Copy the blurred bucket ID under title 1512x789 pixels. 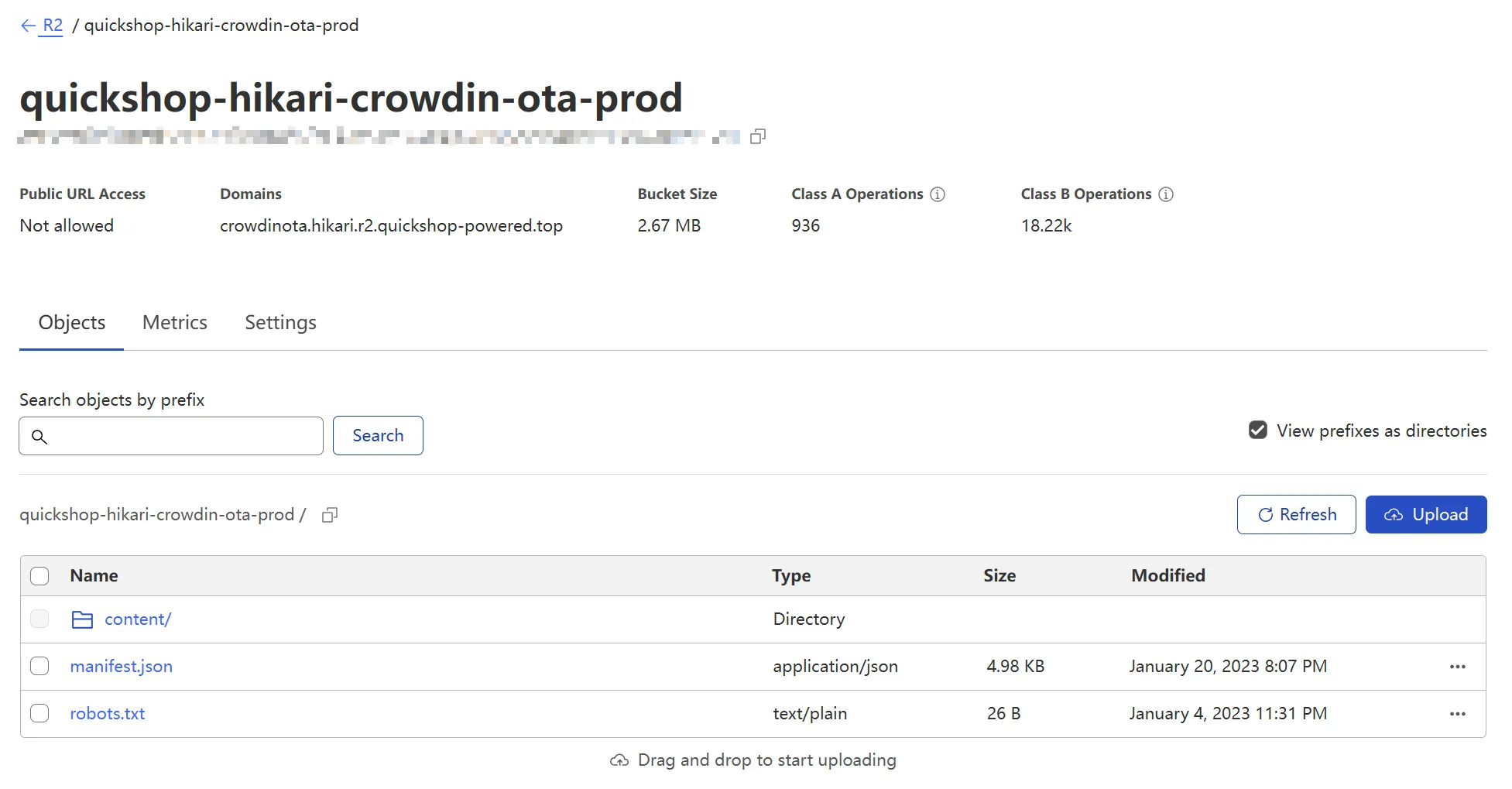click(758, 136)
